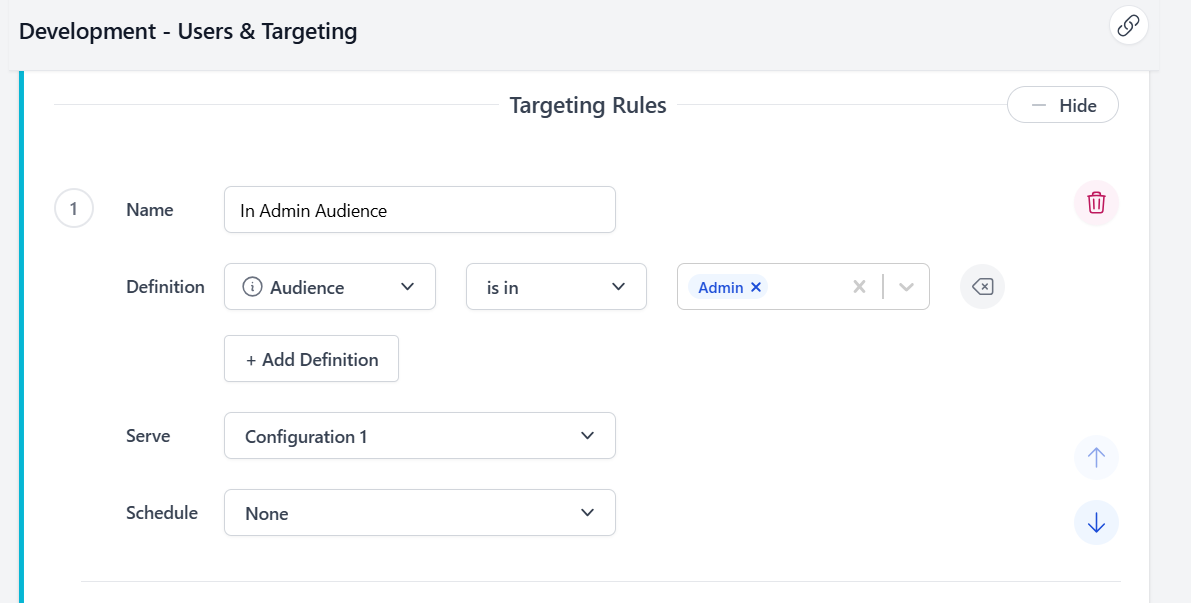The image size is (1191, 603).
Task: Click rule number 1 badge
Action: pos(74,208)
